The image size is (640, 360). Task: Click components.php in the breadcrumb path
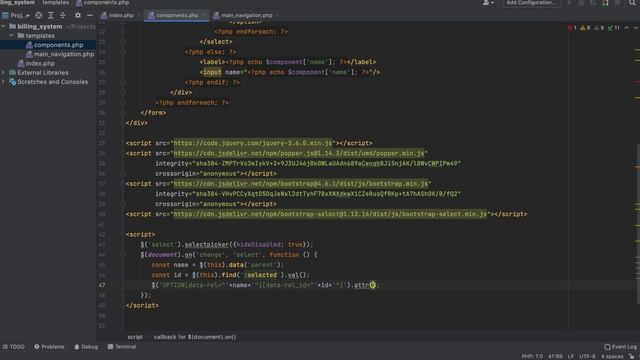[102, 2]
